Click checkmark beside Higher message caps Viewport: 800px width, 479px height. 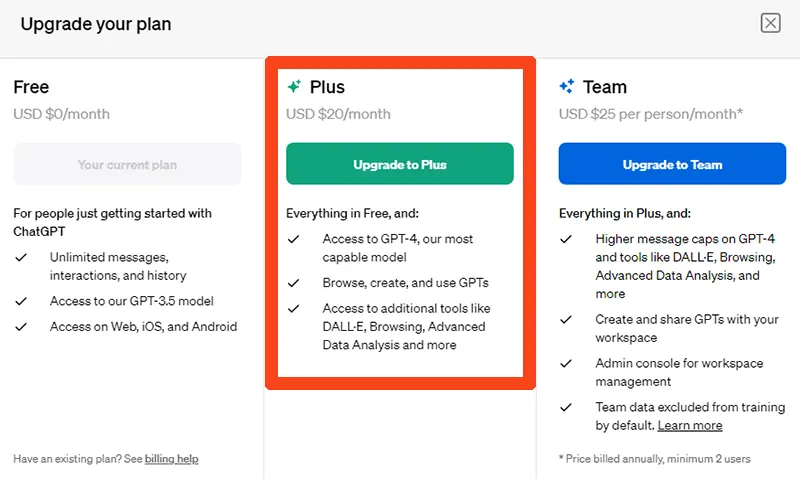[566, 239]
